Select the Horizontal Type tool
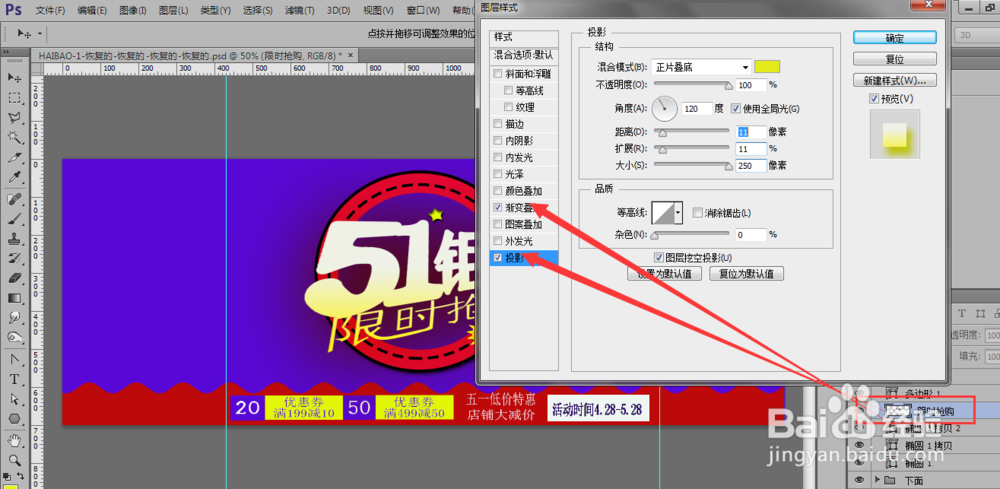This screenshot has height=489, width=1000. coord(14,380)
